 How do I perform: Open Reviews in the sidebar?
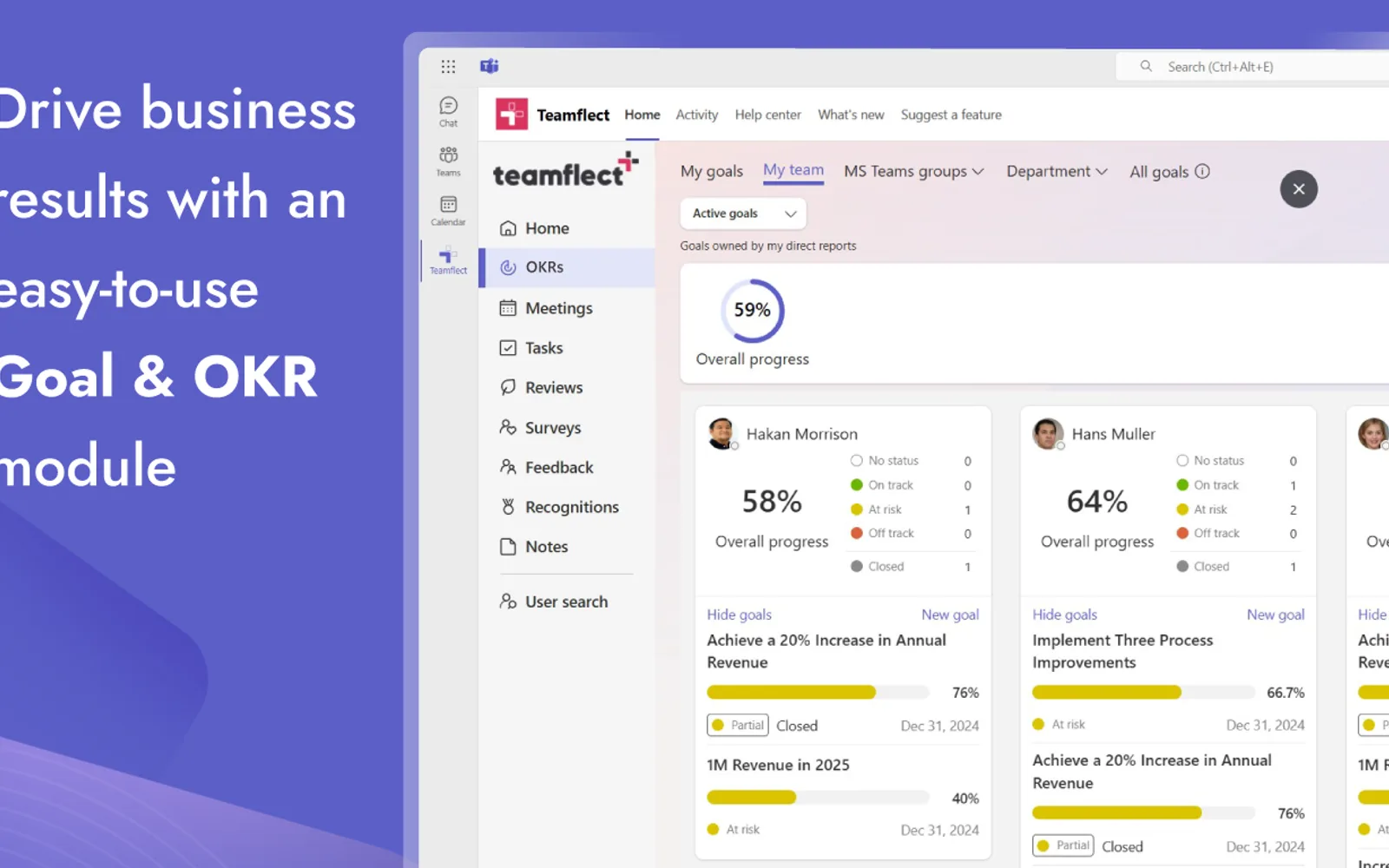point(567,388)
